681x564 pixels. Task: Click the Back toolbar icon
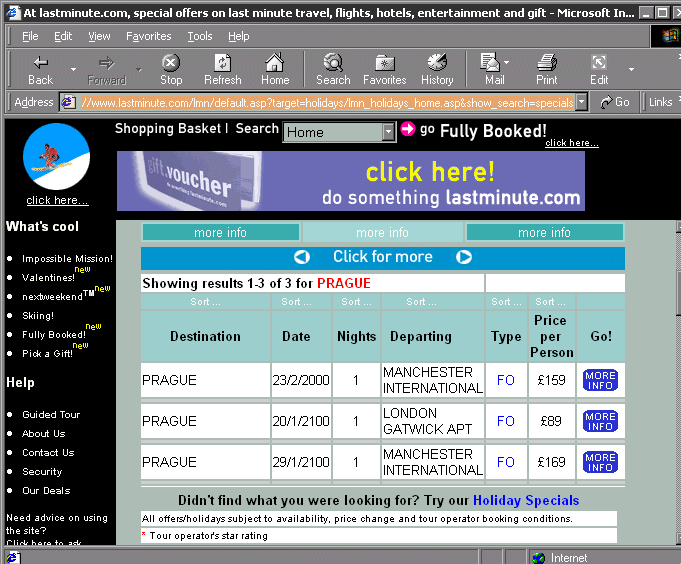tap(41, 63)
